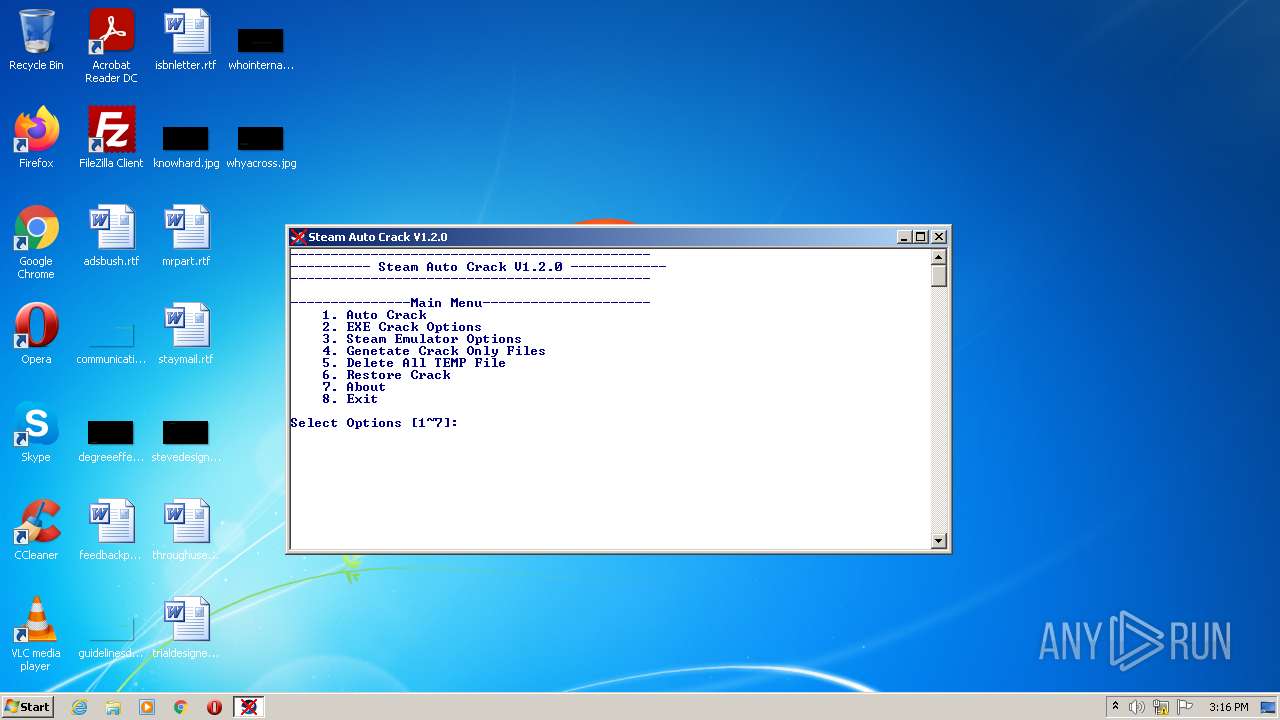This screenshot has height=720, width=1280.
Task: Click the Steam Auto Crack title bar icon
Action: coord(298,237)
